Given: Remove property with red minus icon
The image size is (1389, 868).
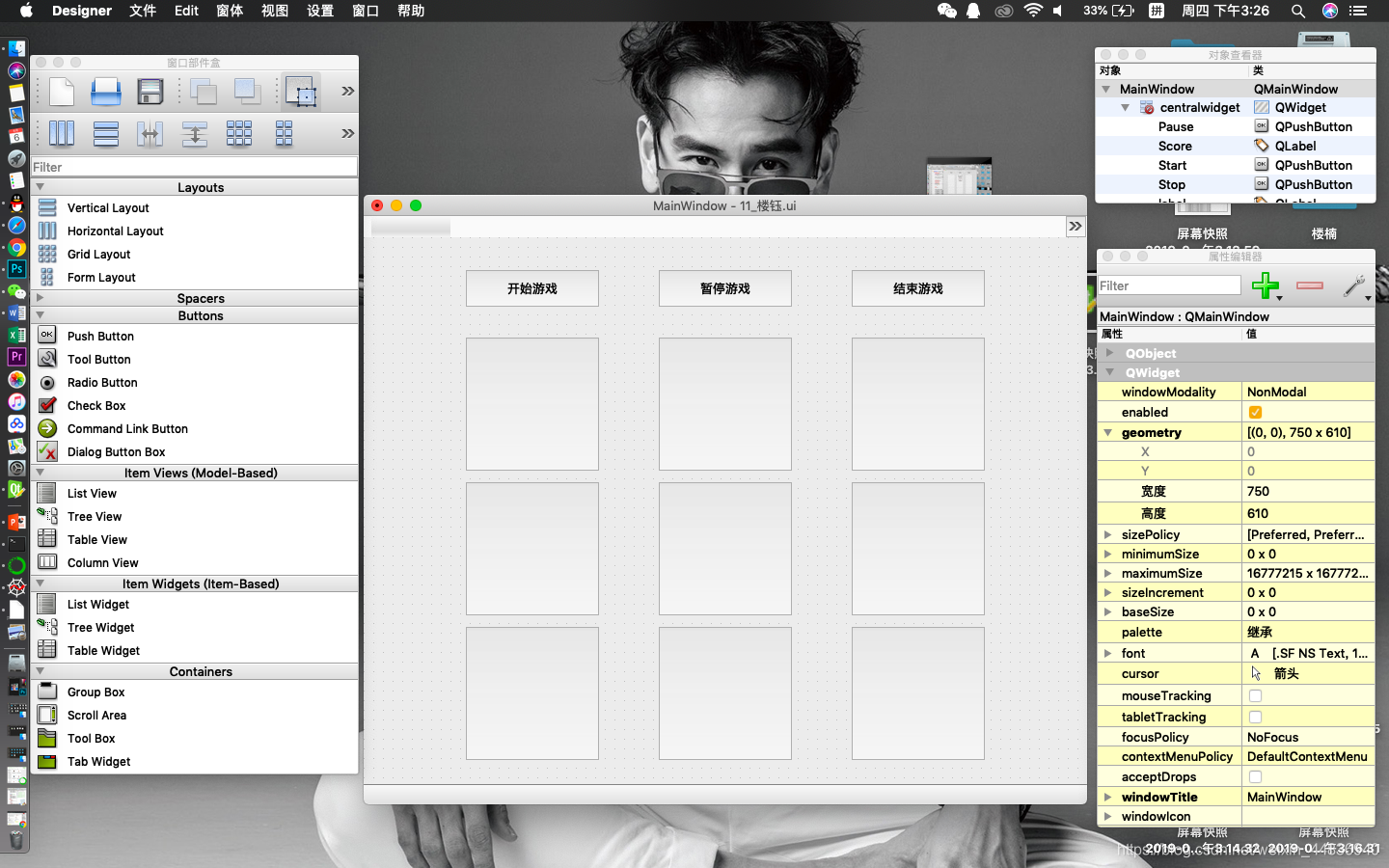Looking at the screenshot, I should click(1310, 285).
